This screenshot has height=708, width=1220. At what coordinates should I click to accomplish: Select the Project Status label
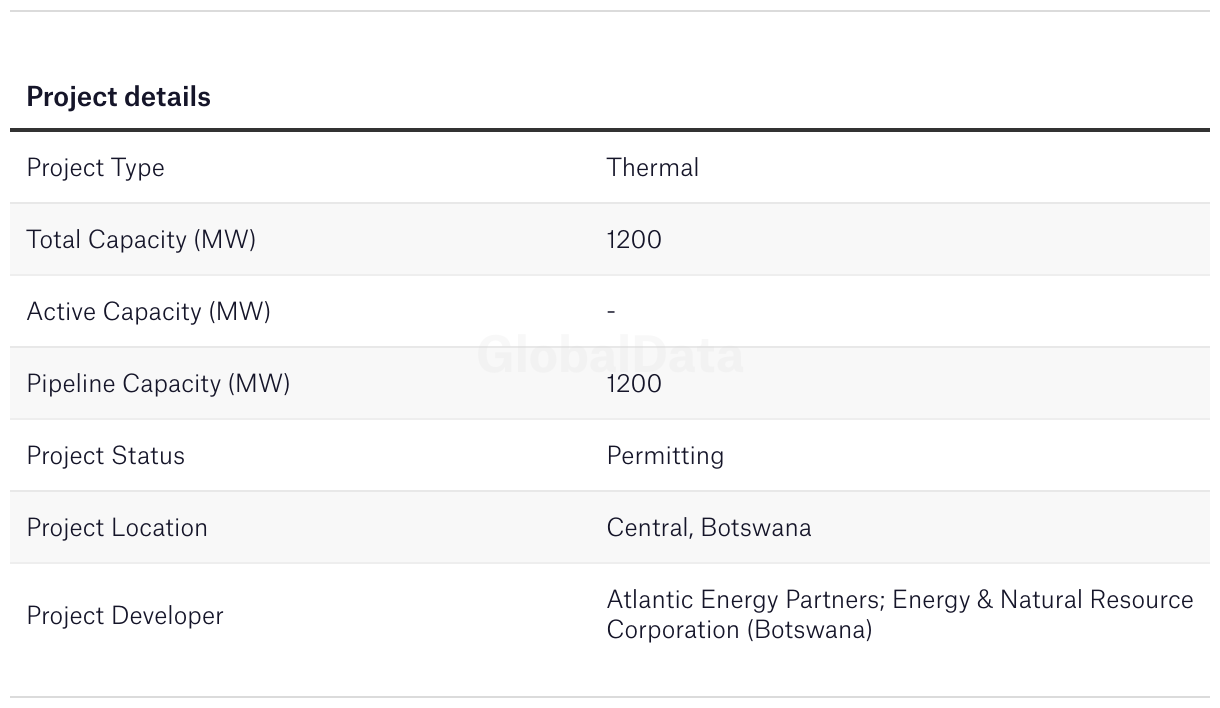tap(106, 456)
